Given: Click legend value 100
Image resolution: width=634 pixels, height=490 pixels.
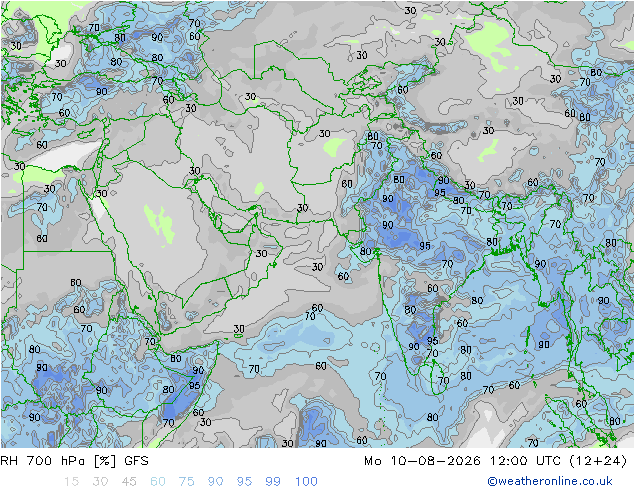Looking at the screenshot, I should [x=306, y=481].
